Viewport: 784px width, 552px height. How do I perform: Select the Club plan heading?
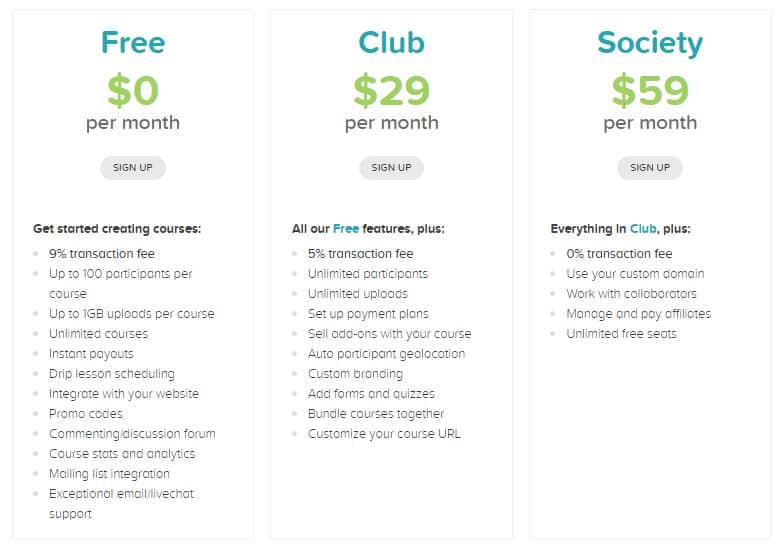(x=392, y=42)
